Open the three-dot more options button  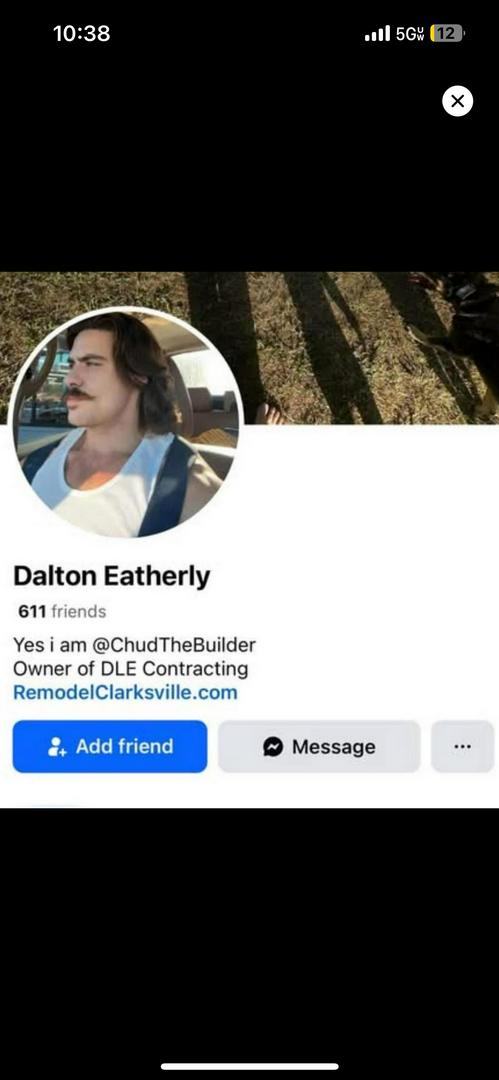point(462,747)
